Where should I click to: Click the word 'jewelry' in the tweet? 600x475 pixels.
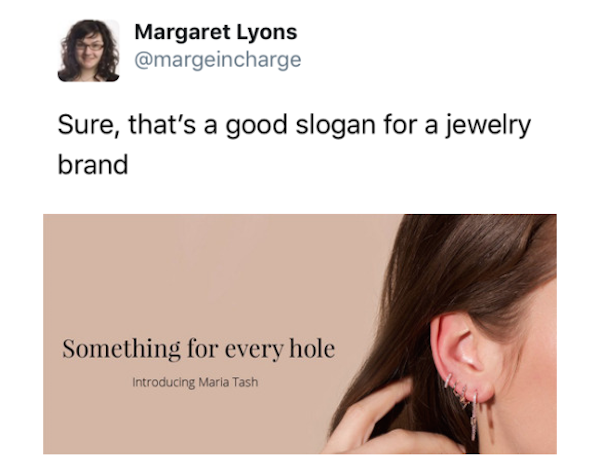click(488, 126)
